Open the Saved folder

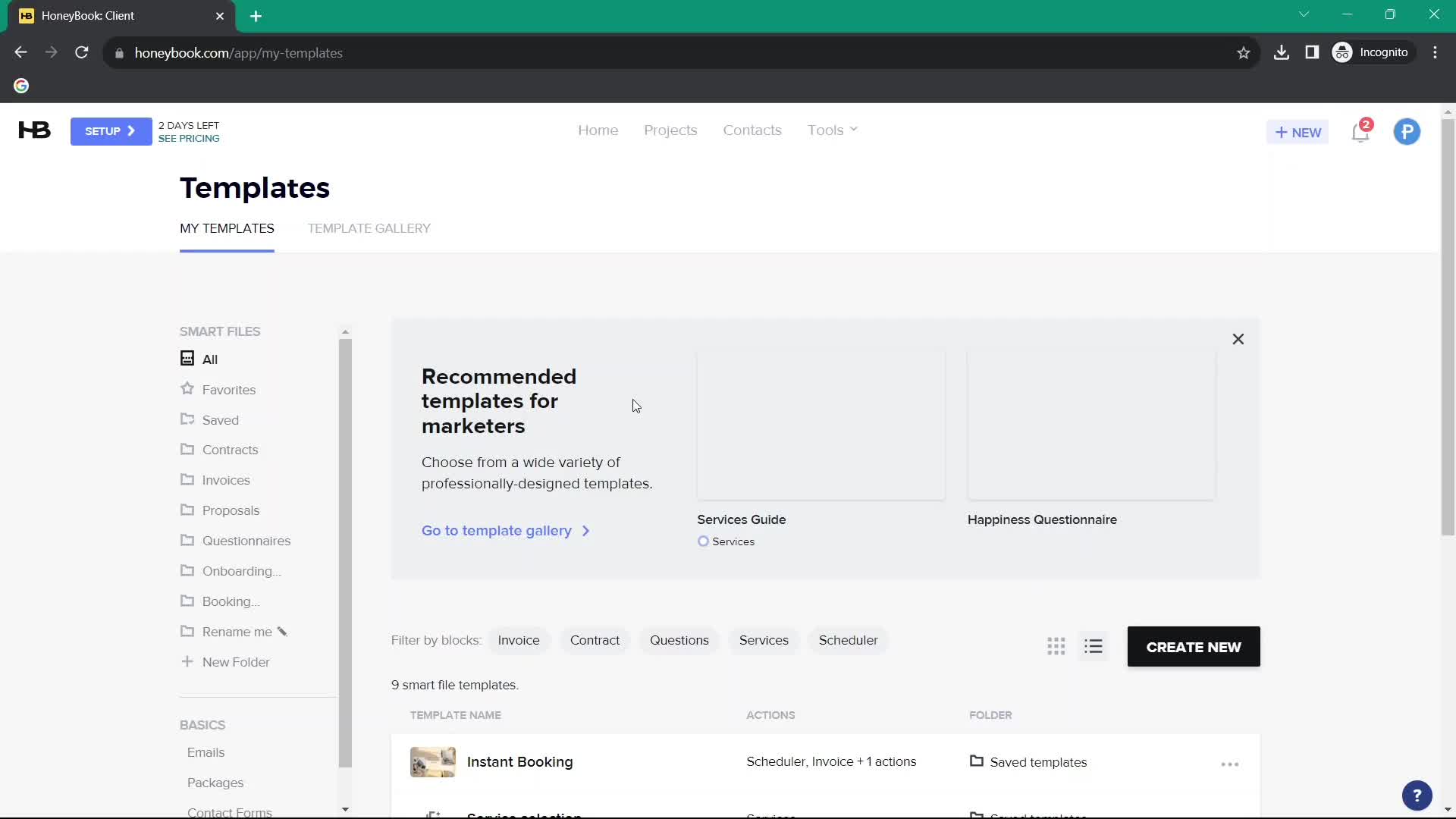(x=209, y=420)
